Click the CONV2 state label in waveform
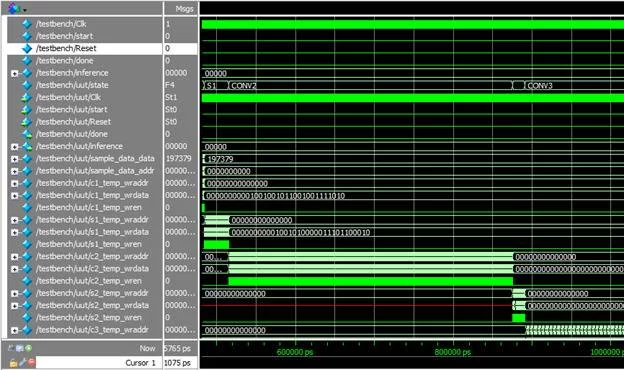The height and width of the screenshot is (370, 624). (x=244, y=86)
